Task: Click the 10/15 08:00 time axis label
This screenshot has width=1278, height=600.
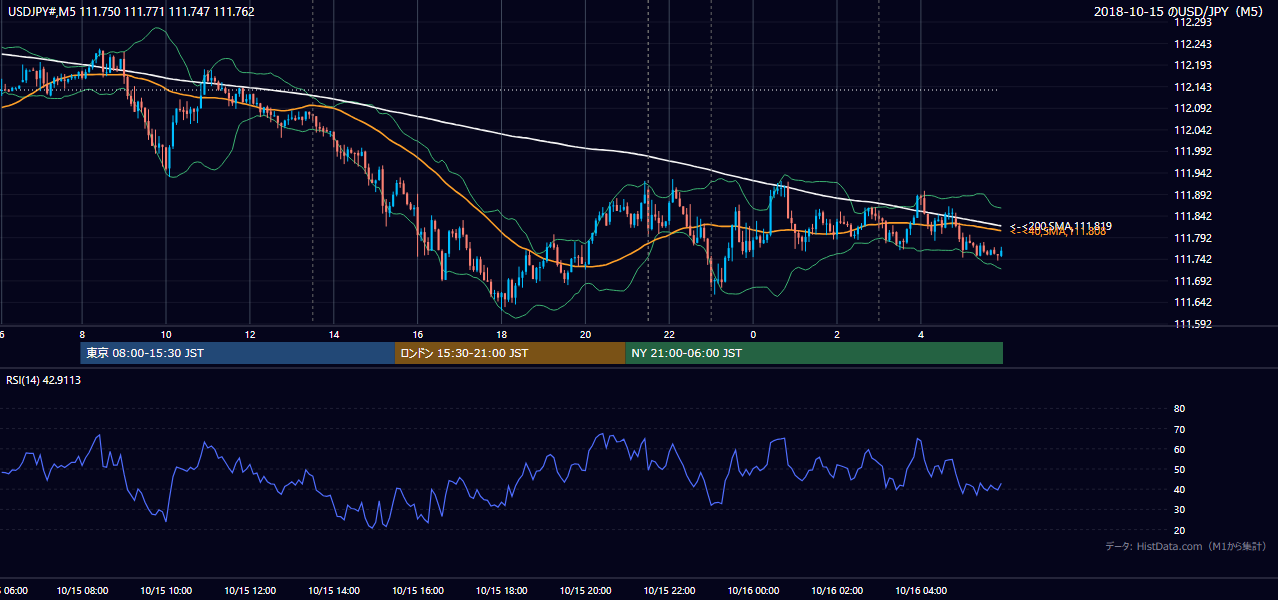Action: 82,591
